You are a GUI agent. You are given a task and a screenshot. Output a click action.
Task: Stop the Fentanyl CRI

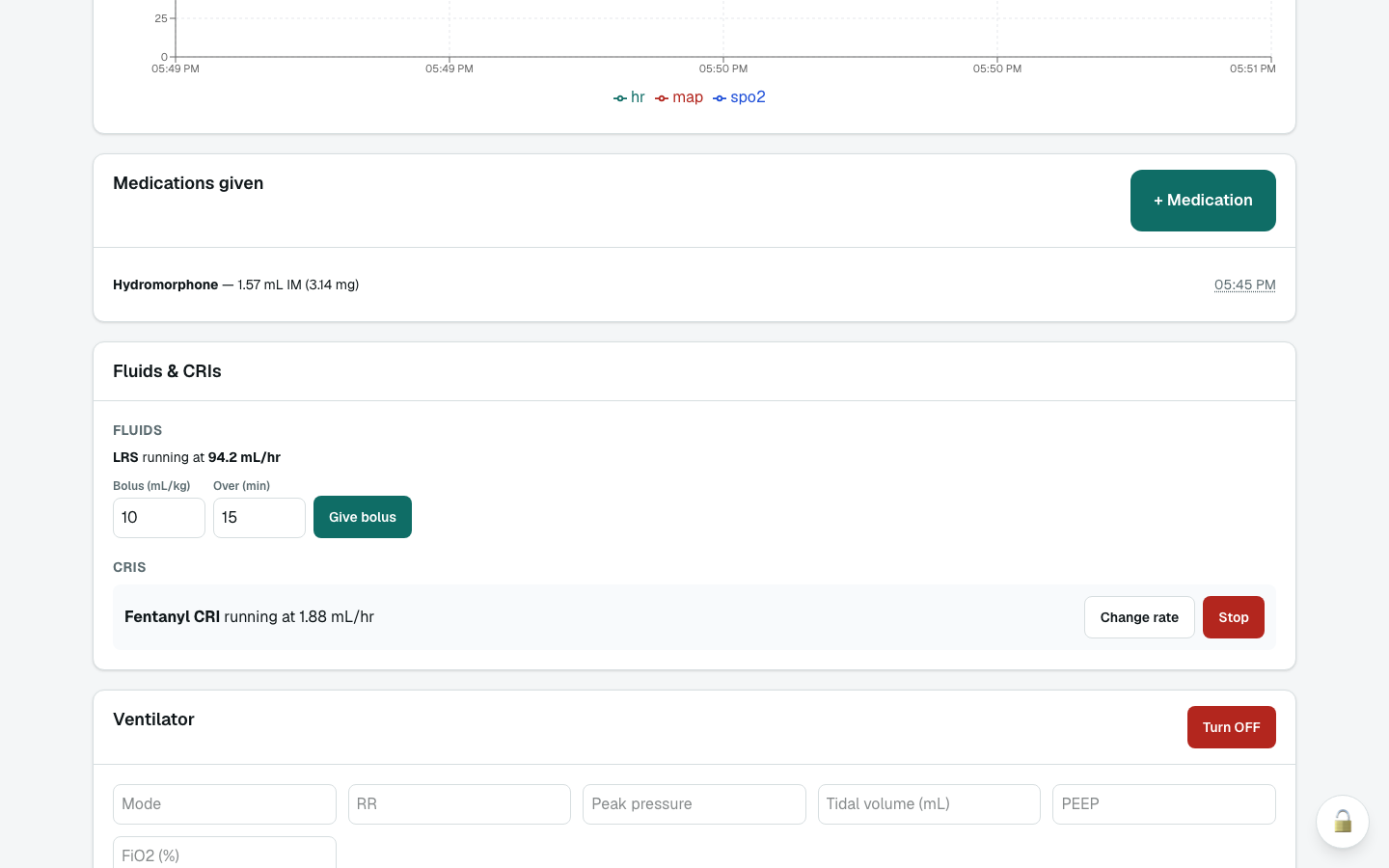[1234, 617]
